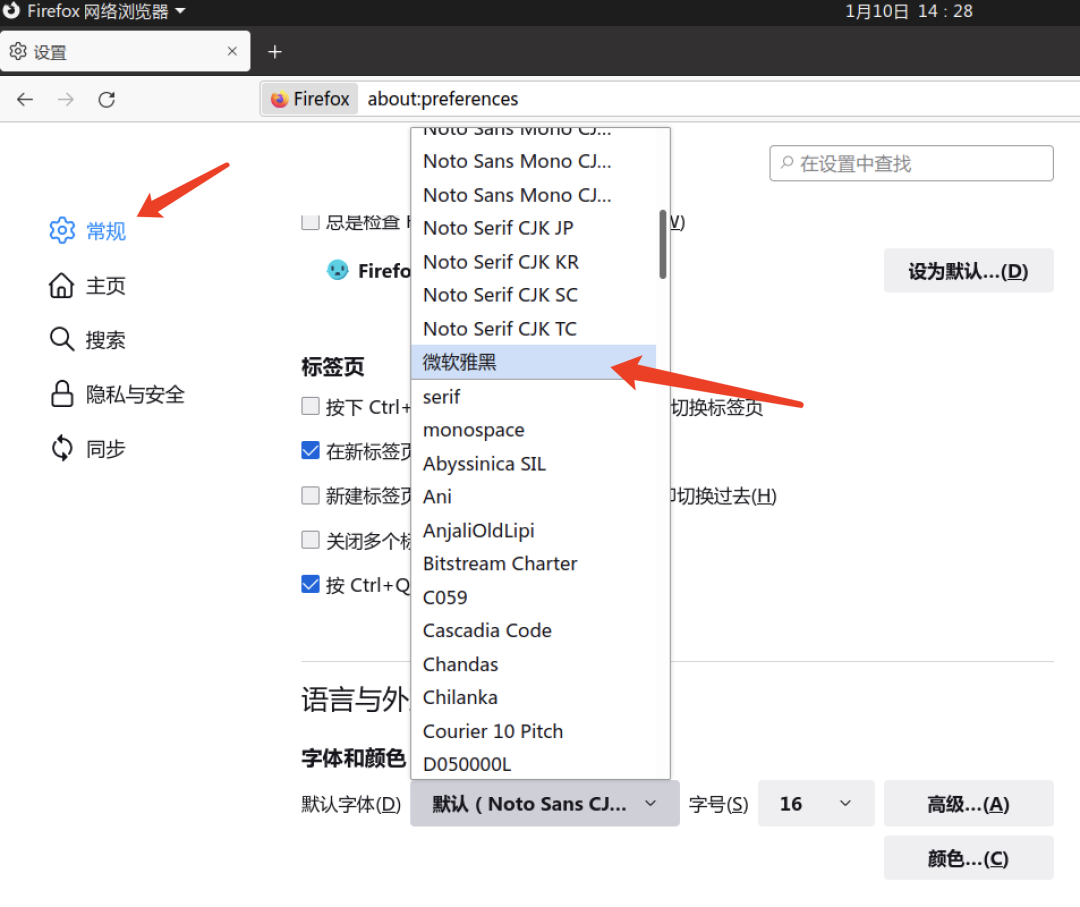Toggle the 按下 Ctrl+ tab cycling checkbox
Screen dimensions: 1080x907
[311, 406]
